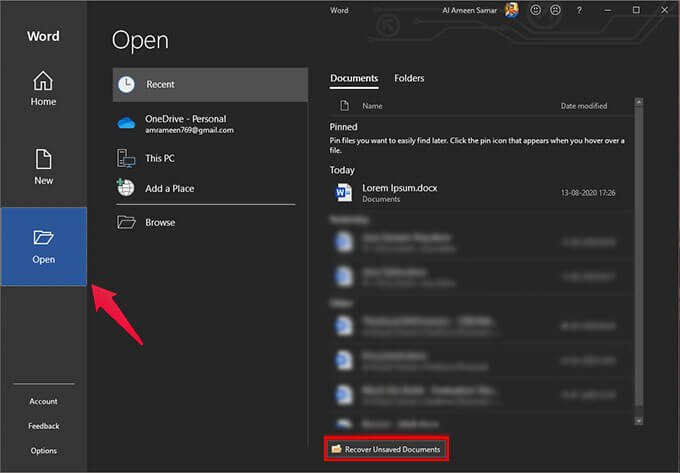
Task: Choose This PC location
Action: [210, 158]
